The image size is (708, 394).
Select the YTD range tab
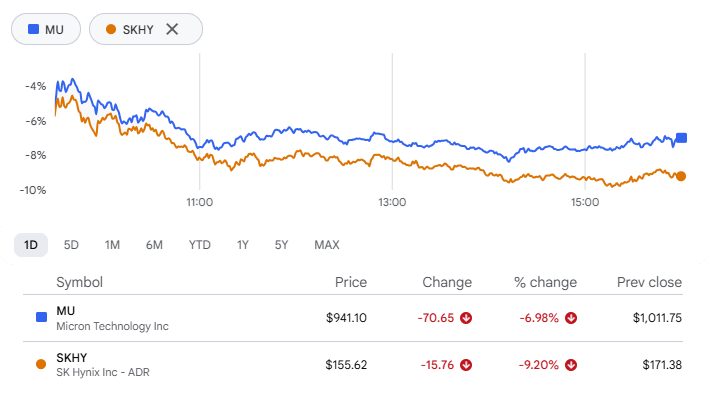[x=200, y=245]
